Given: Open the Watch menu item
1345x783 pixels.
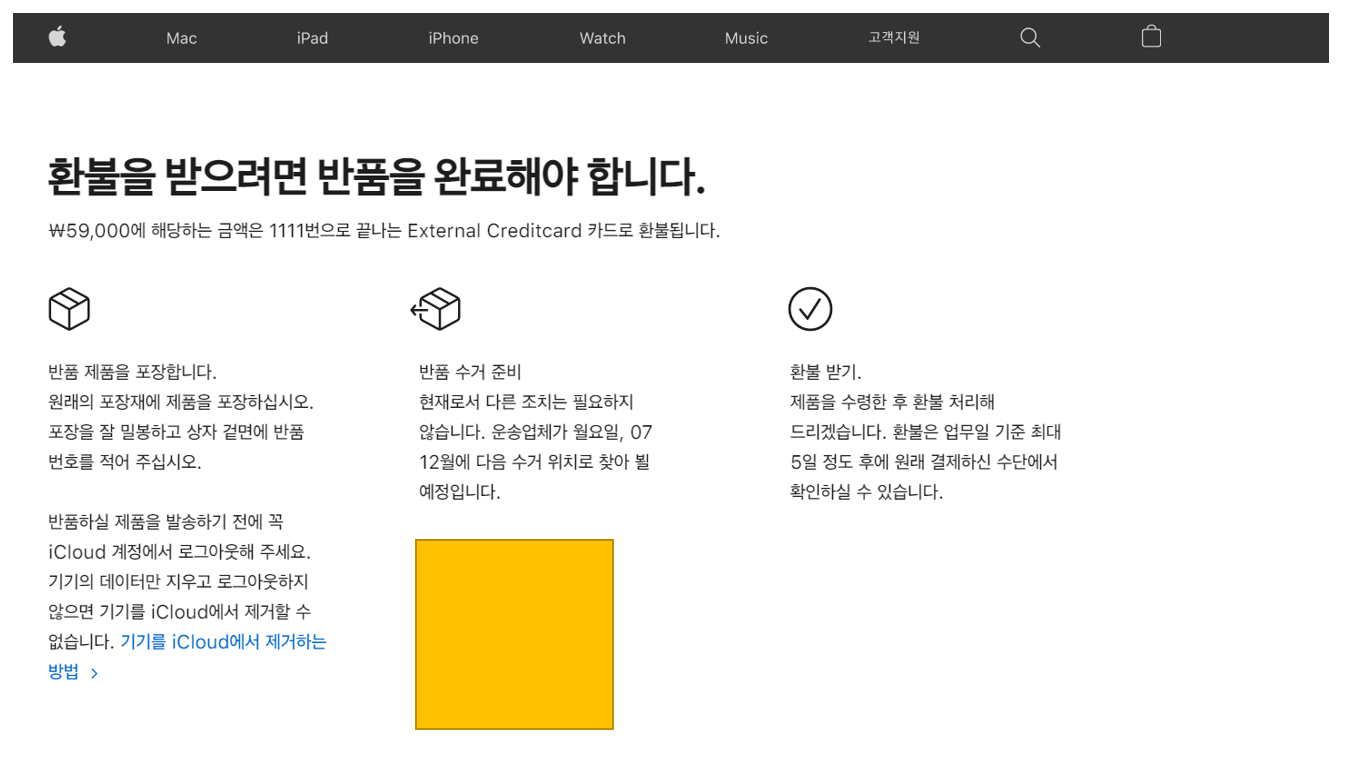Looking at the screenshot, I should coord(602,38).
